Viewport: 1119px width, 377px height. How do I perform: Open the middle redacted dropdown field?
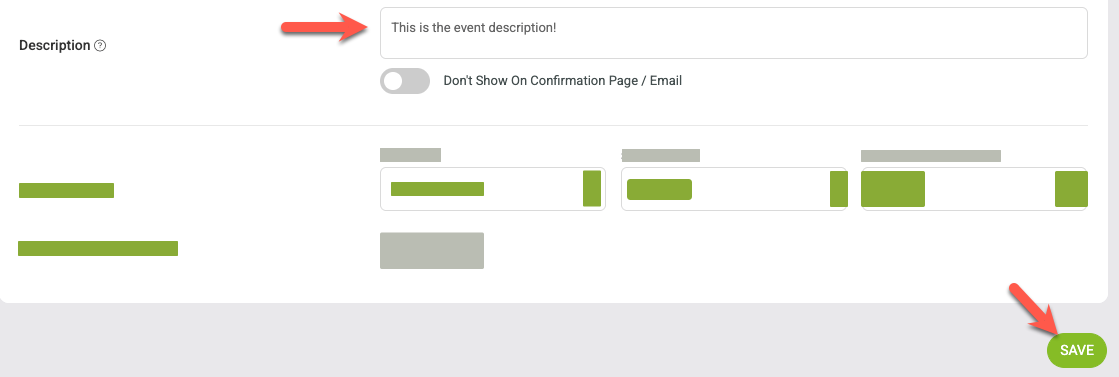coord(734,188)
